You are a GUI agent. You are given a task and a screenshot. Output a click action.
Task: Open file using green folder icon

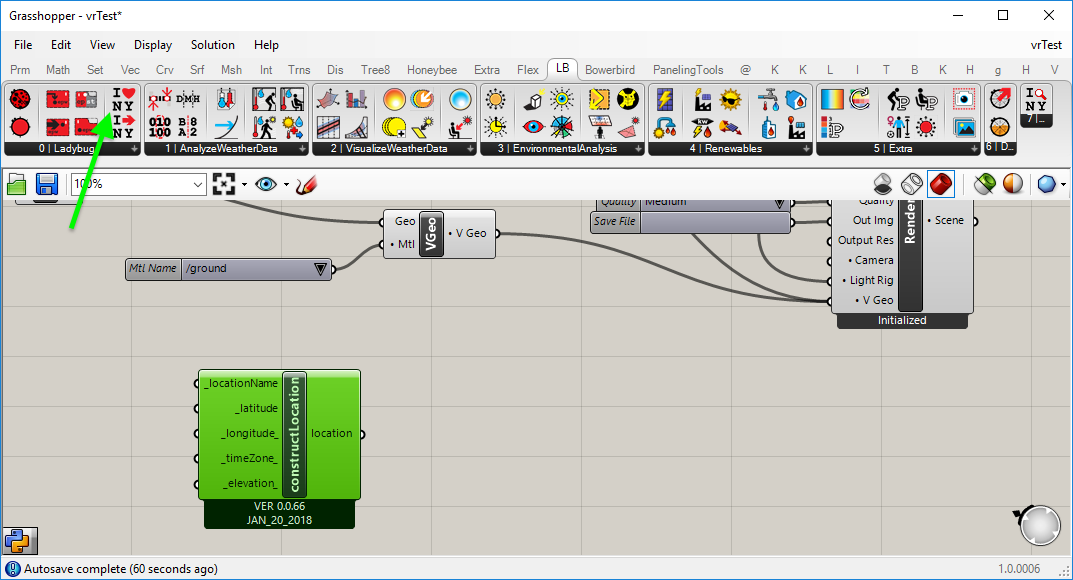pyautogui.click(x=16, y=184)
